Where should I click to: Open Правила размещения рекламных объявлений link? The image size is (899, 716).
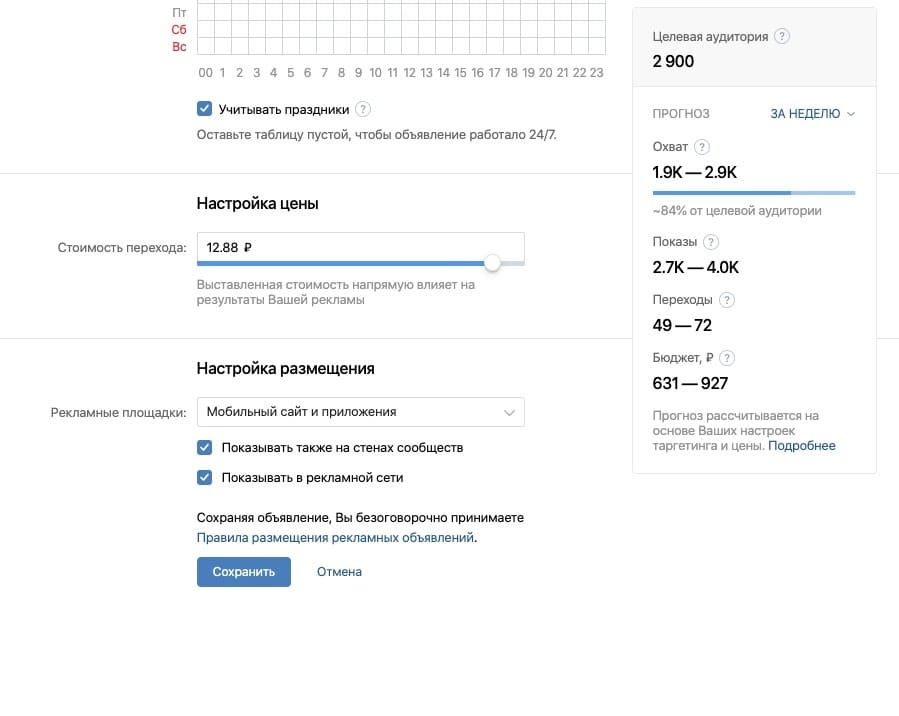click(335, 538)
